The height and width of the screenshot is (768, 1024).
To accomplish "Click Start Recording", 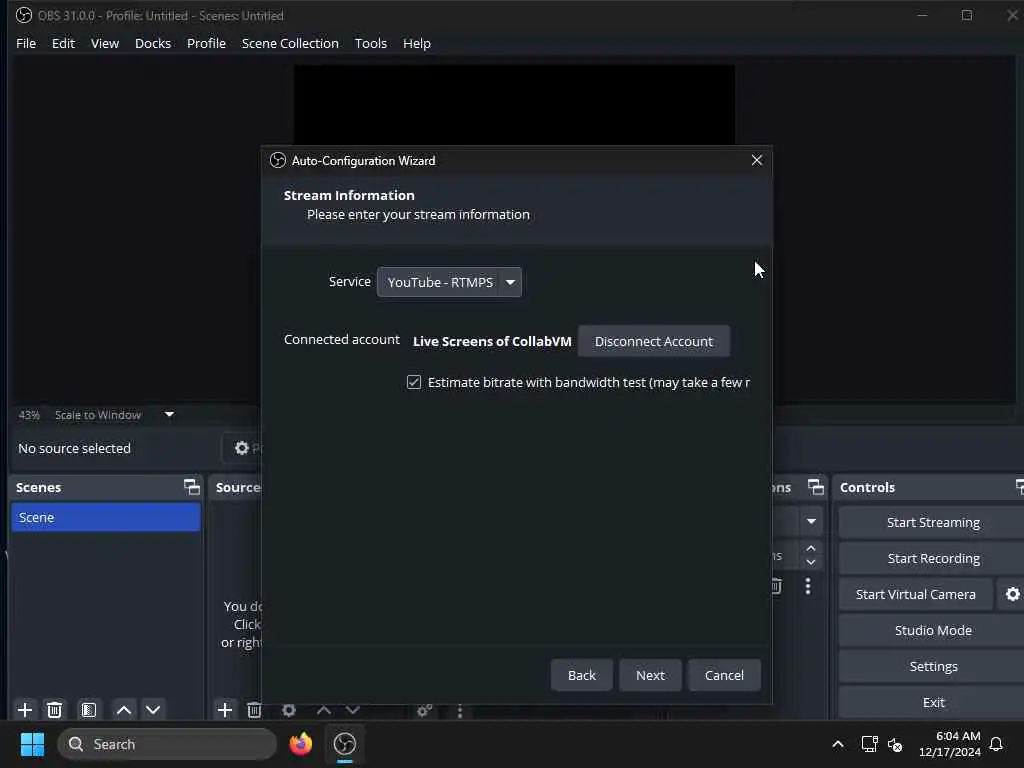I will click(x=933, y=558).
